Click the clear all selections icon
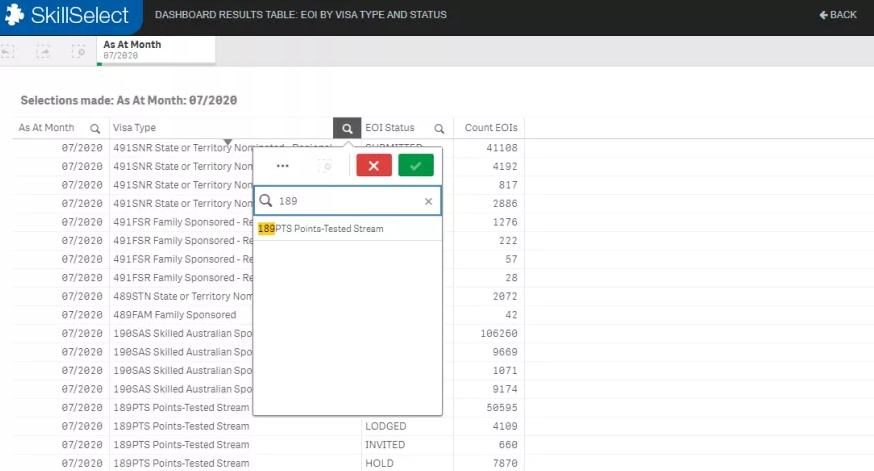874x471 pixels. tap(78, 51)
